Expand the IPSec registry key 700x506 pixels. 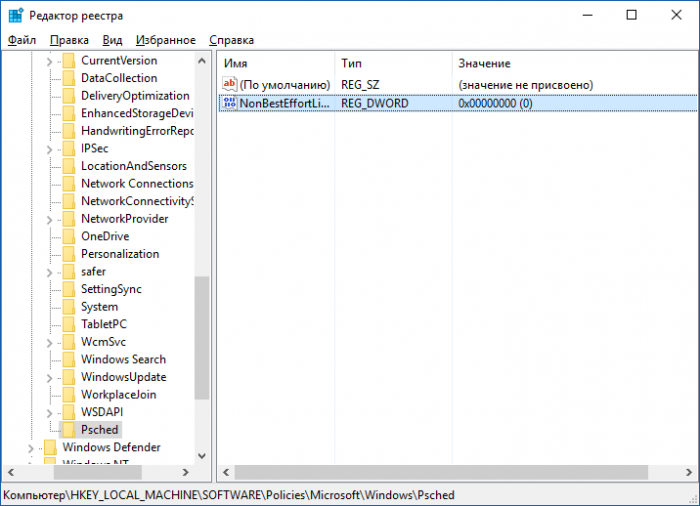point(50,149)
